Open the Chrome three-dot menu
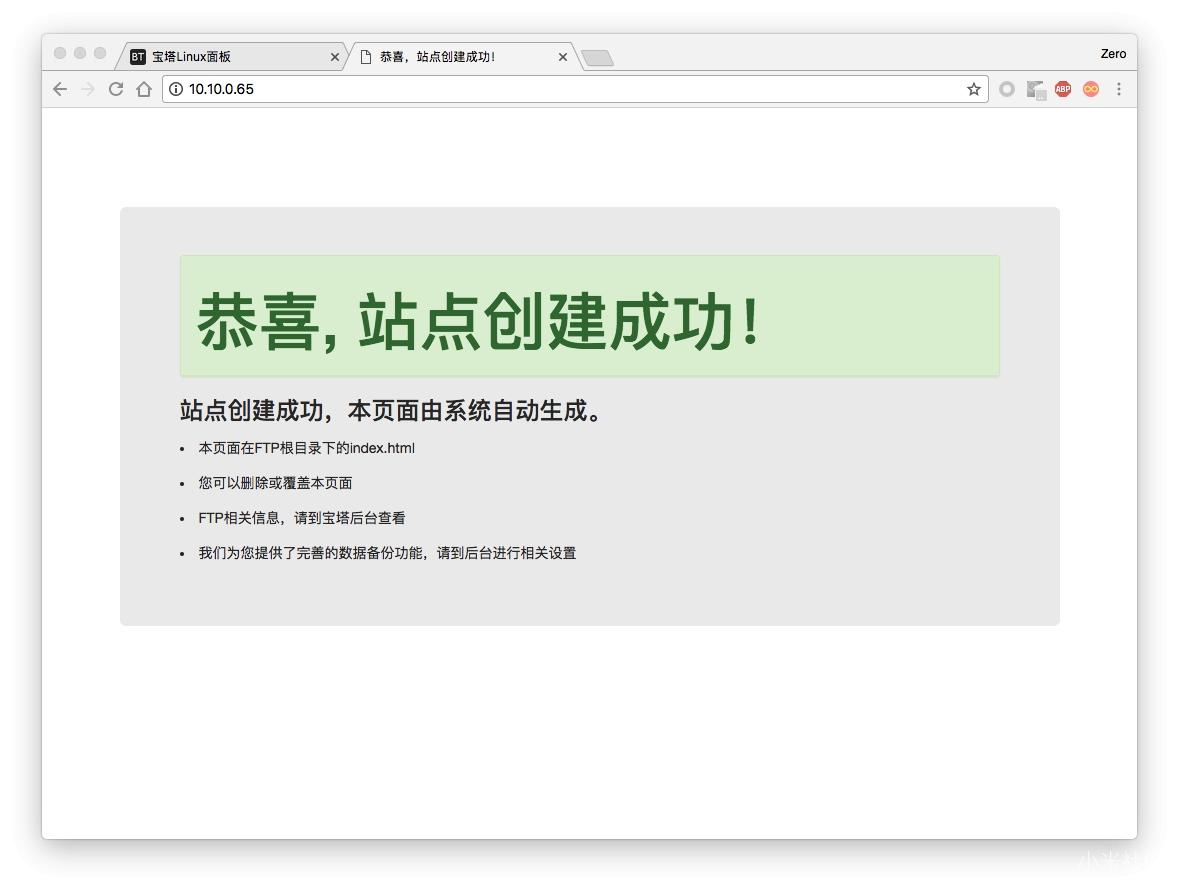The image size is (1179, 889). [1119, 89]
